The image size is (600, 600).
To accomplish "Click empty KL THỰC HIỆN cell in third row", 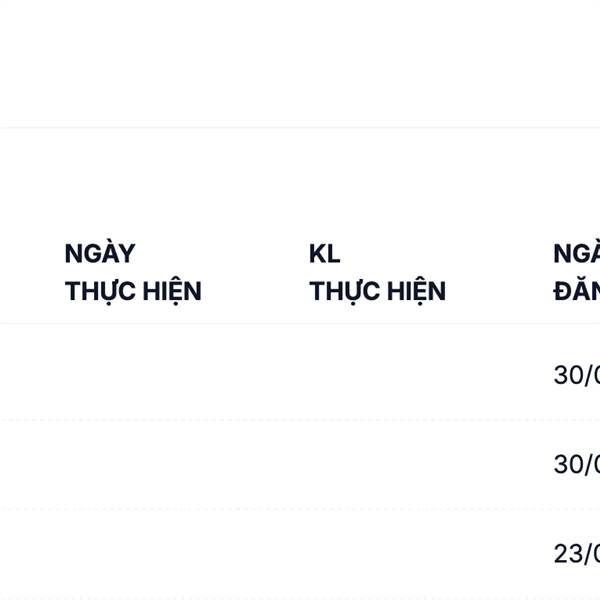I will (377, 553).
